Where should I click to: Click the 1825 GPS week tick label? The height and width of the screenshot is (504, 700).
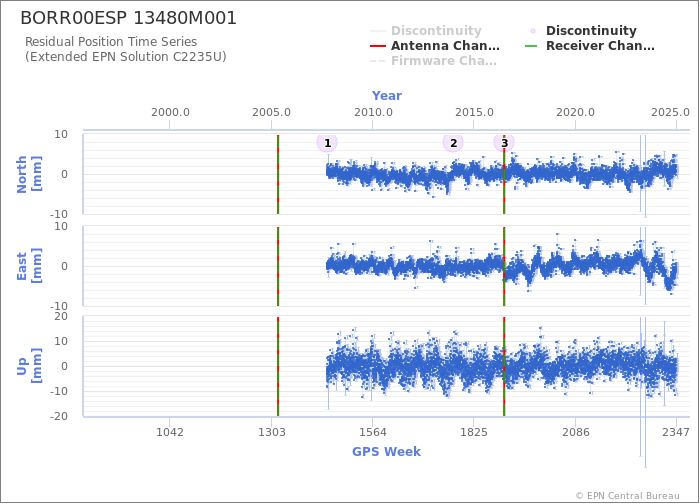(474, 432)
